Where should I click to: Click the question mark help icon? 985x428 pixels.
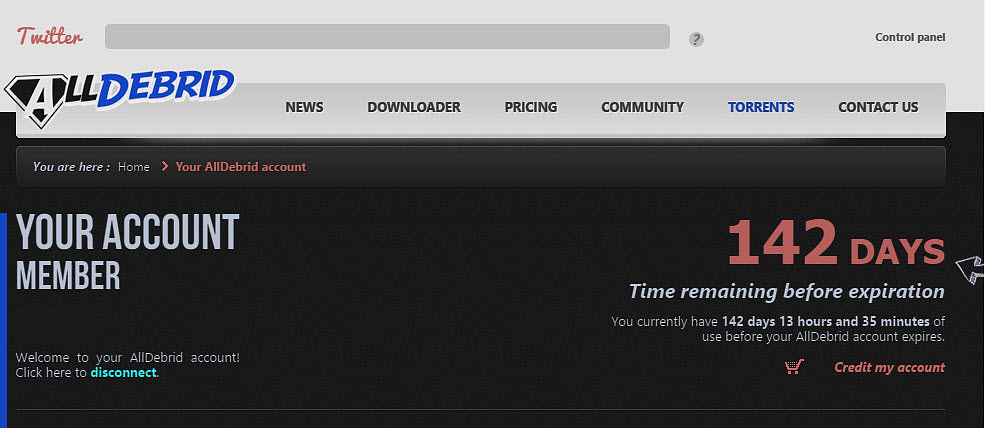(696, 39)
